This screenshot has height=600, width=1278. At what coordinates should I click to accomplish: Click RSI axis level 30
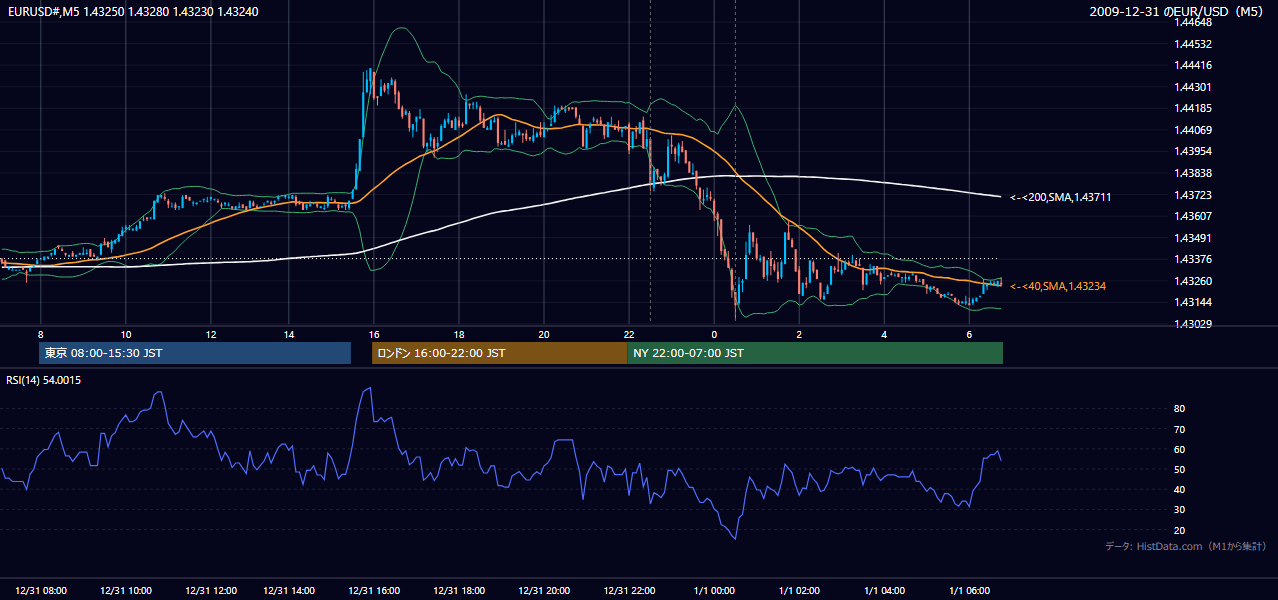[x=1180, y=510]
